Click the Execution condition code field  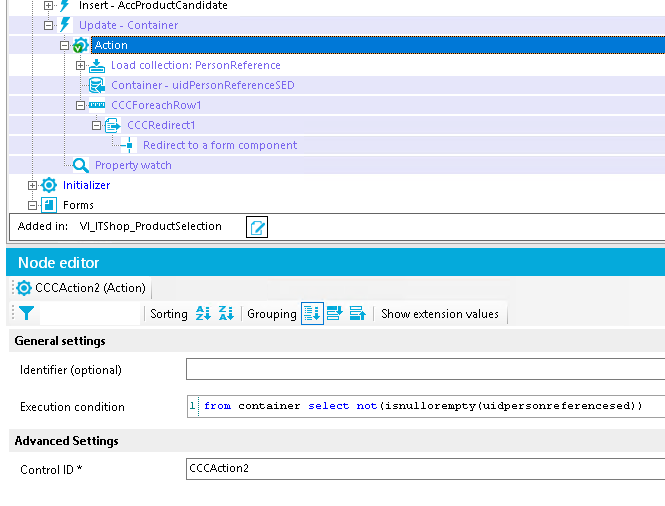[x=425, y=406]
